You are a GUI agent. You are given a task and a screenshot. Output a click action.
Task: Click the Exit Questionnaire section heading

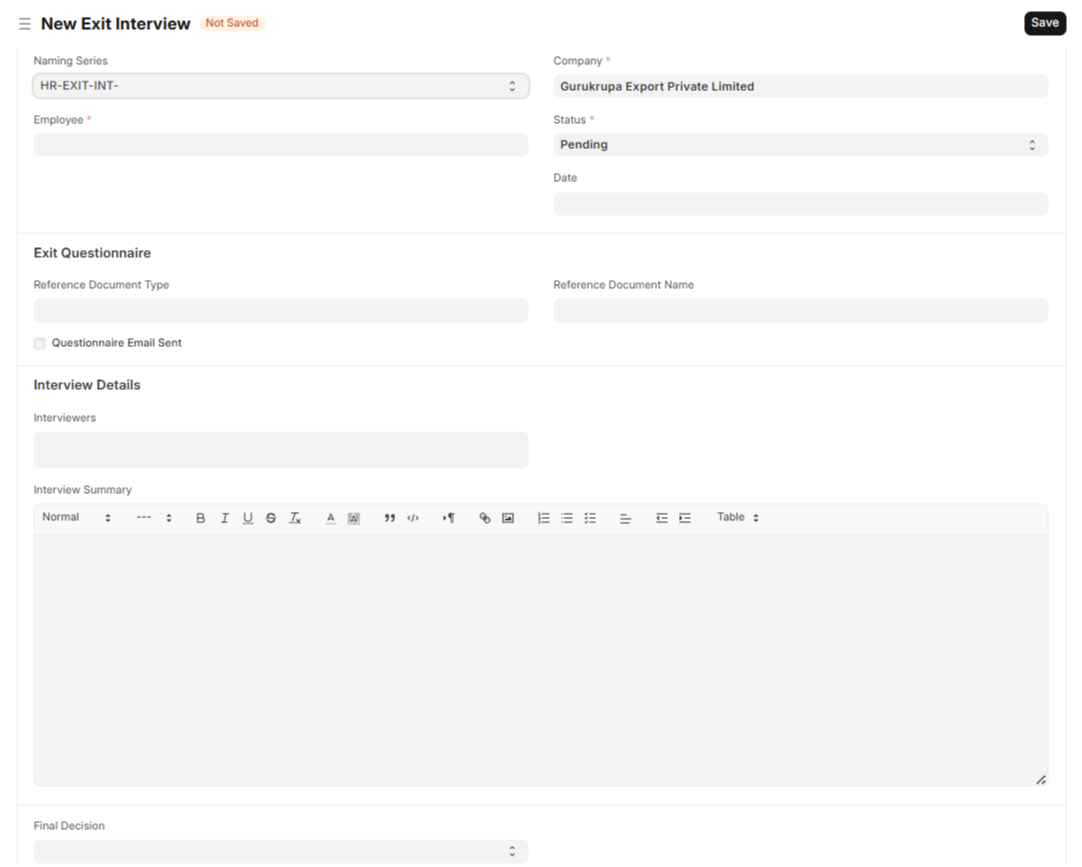92,253
